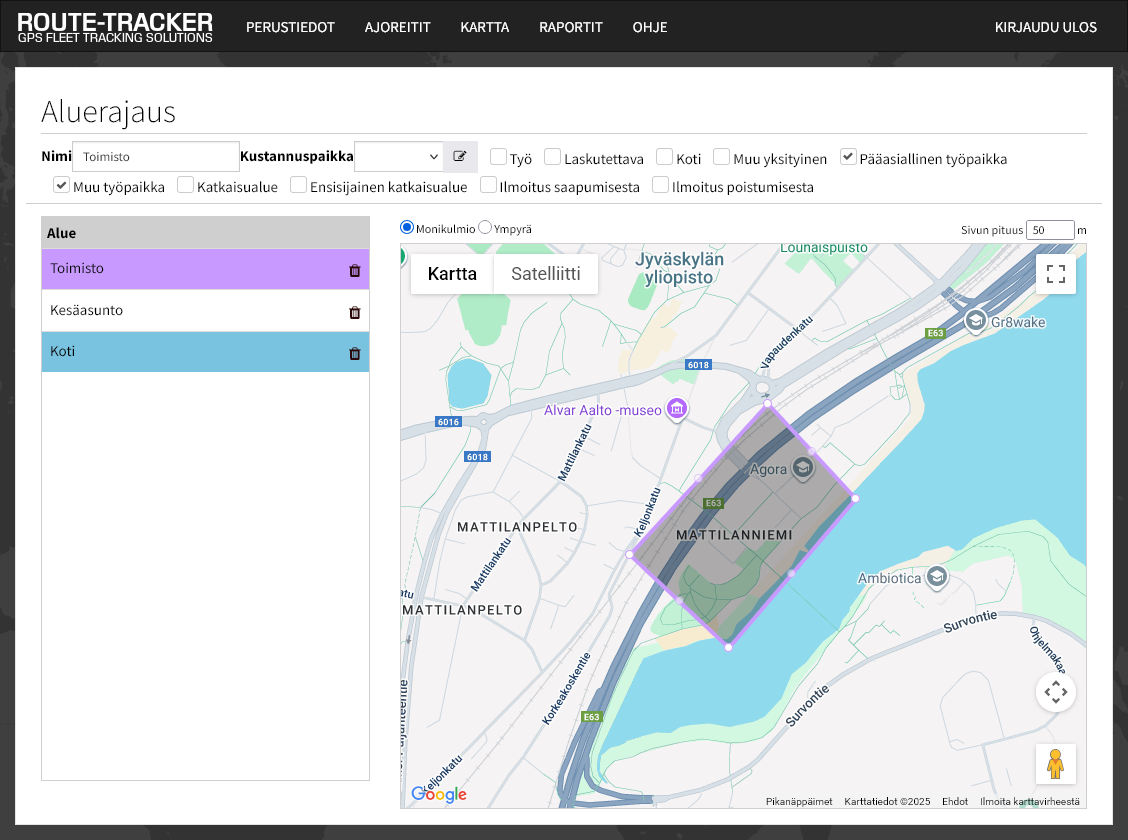Open map camera pan controls
Image resolution: width=1128 pixels, height=840 pixels.
1055,691
